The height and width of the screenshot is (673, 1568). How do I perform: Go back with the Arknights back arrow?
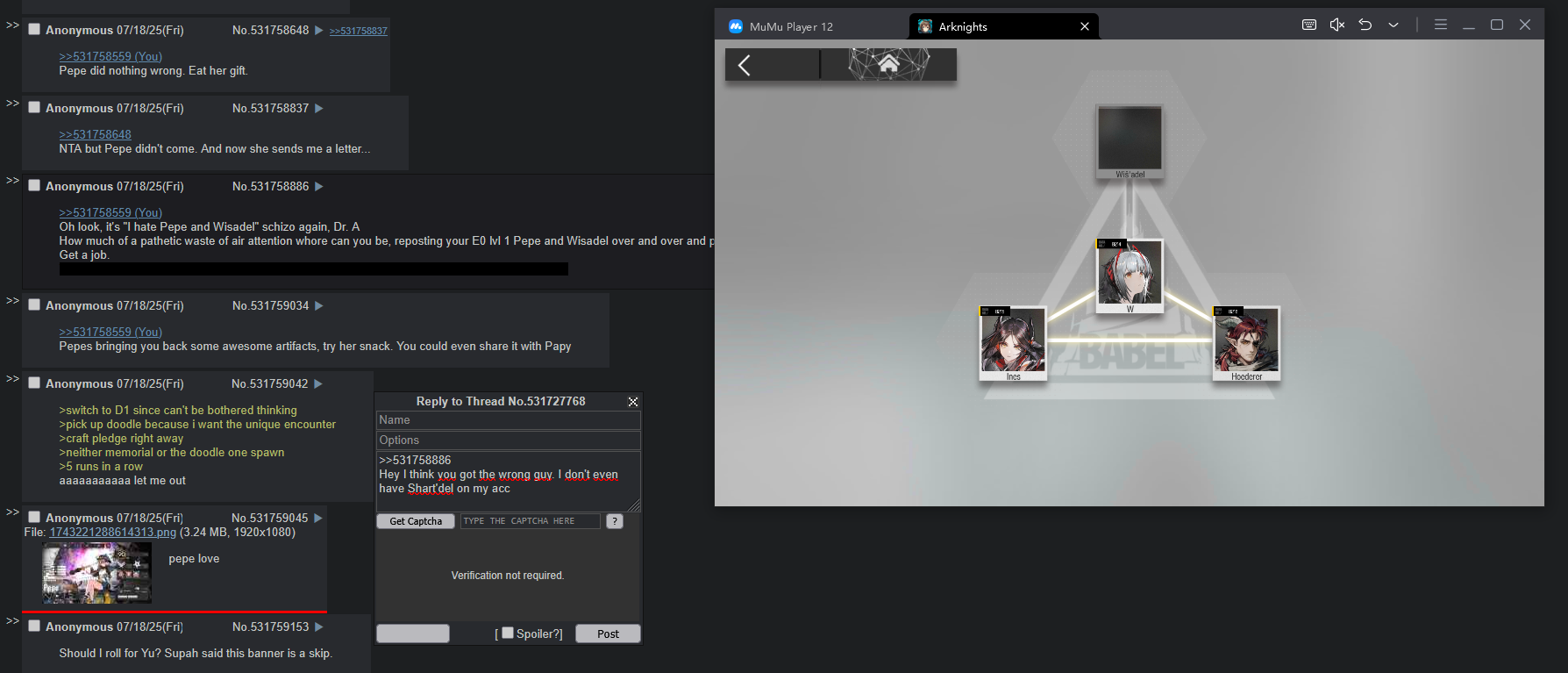point(745,65)
